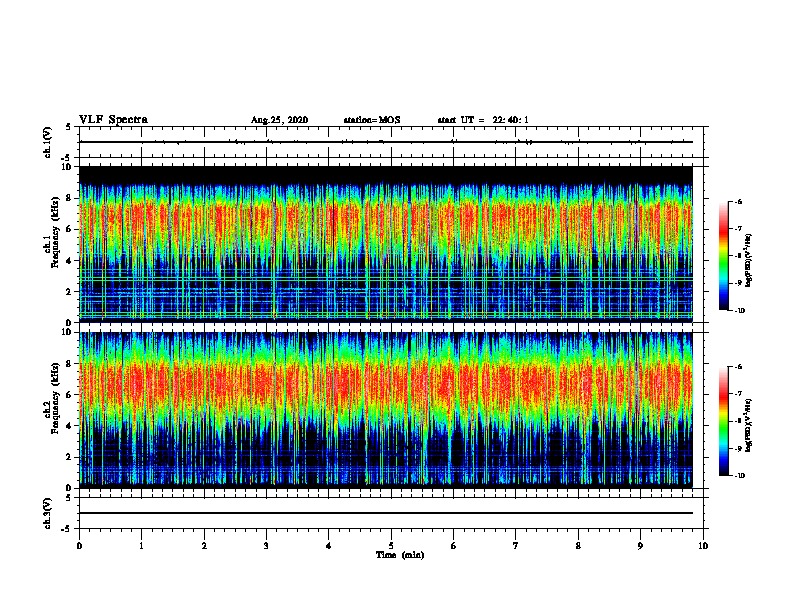Click the ch.2 spectrogram colorbar
The width and height of the screenshot is (792, 612).
pos(724,421)
